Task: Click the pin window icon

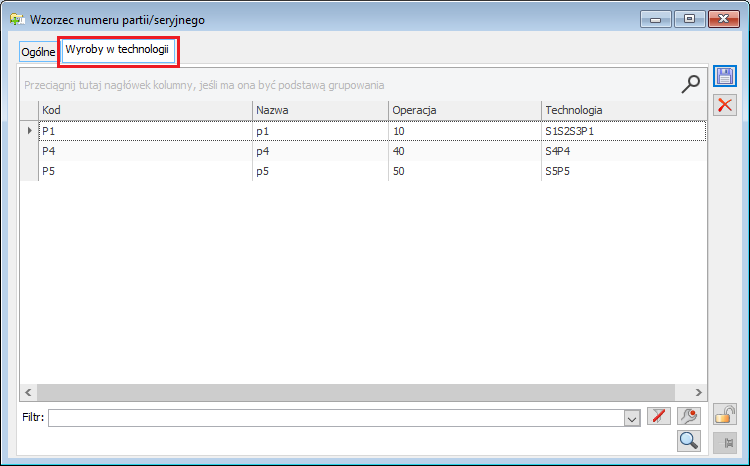Action: pyautogui.click(x=725, y=443)
